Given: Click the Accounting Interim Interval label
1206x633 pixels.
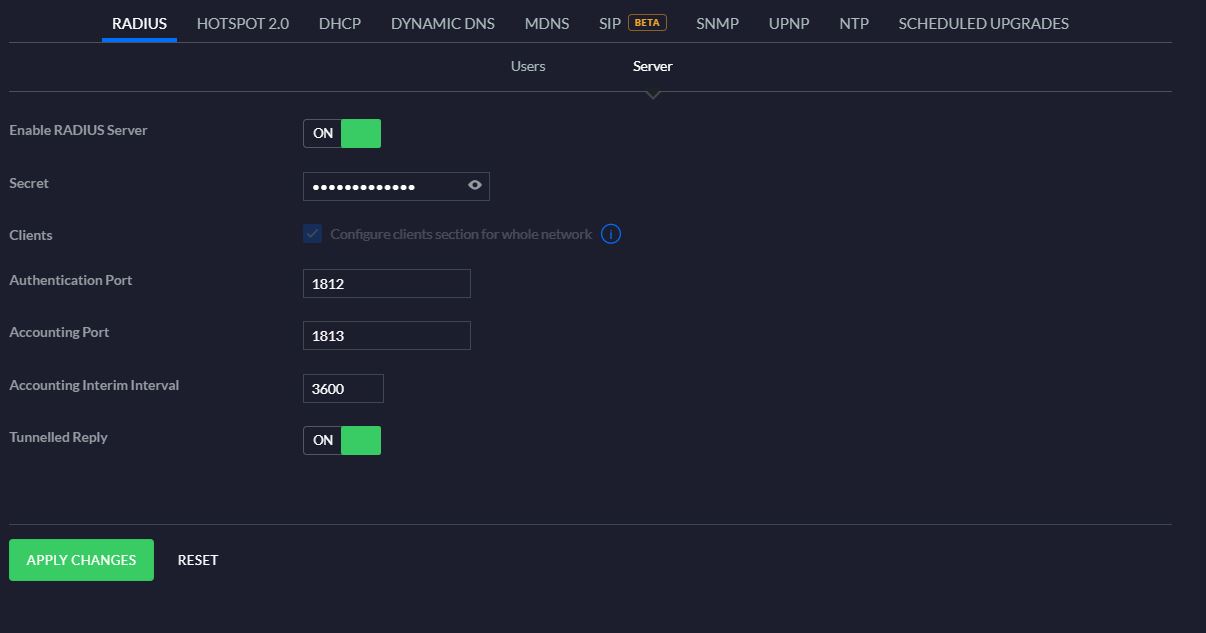Looking at the screenshot, I should point(94,385).
